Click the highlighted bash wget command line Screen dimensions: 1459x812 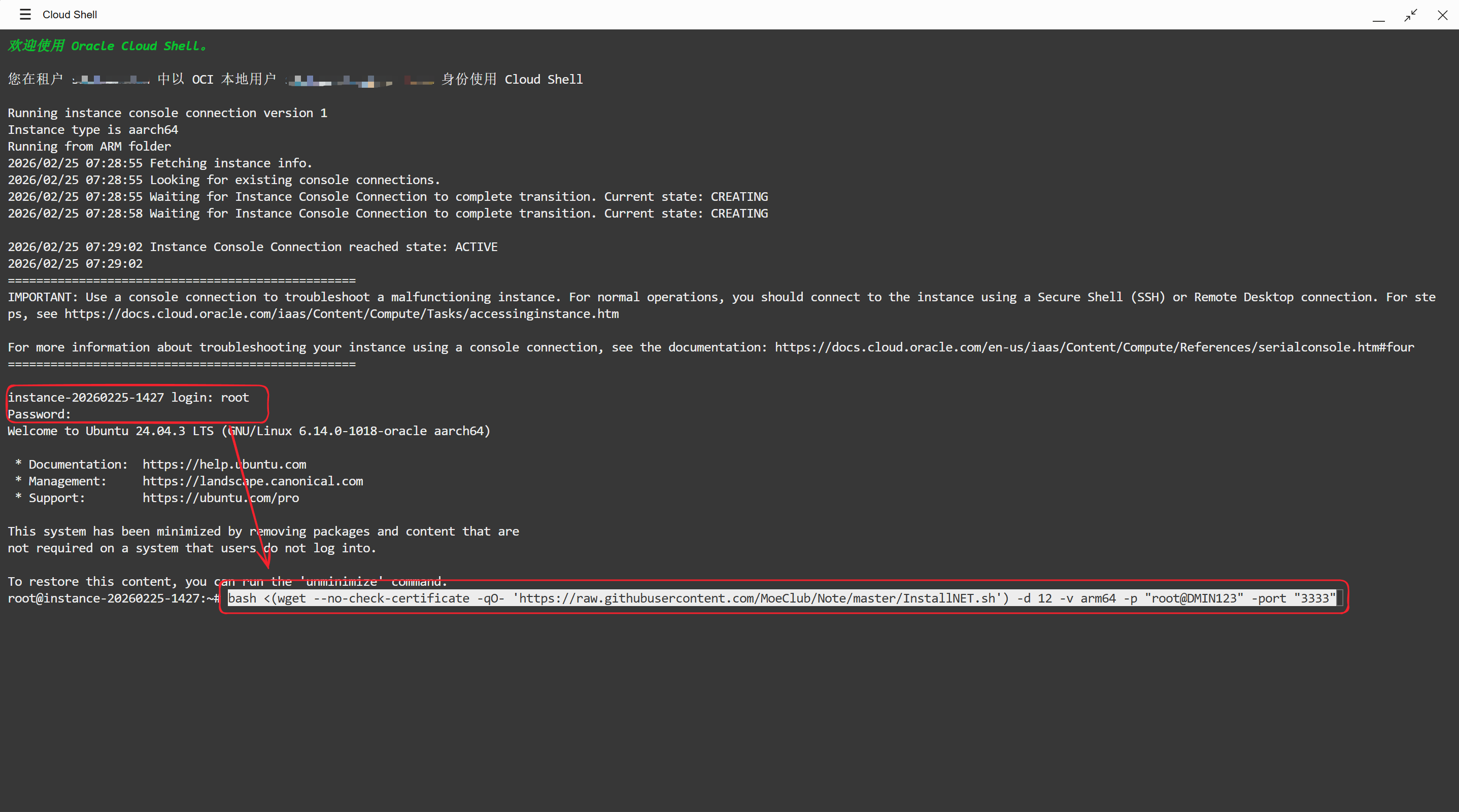[782, 598]
